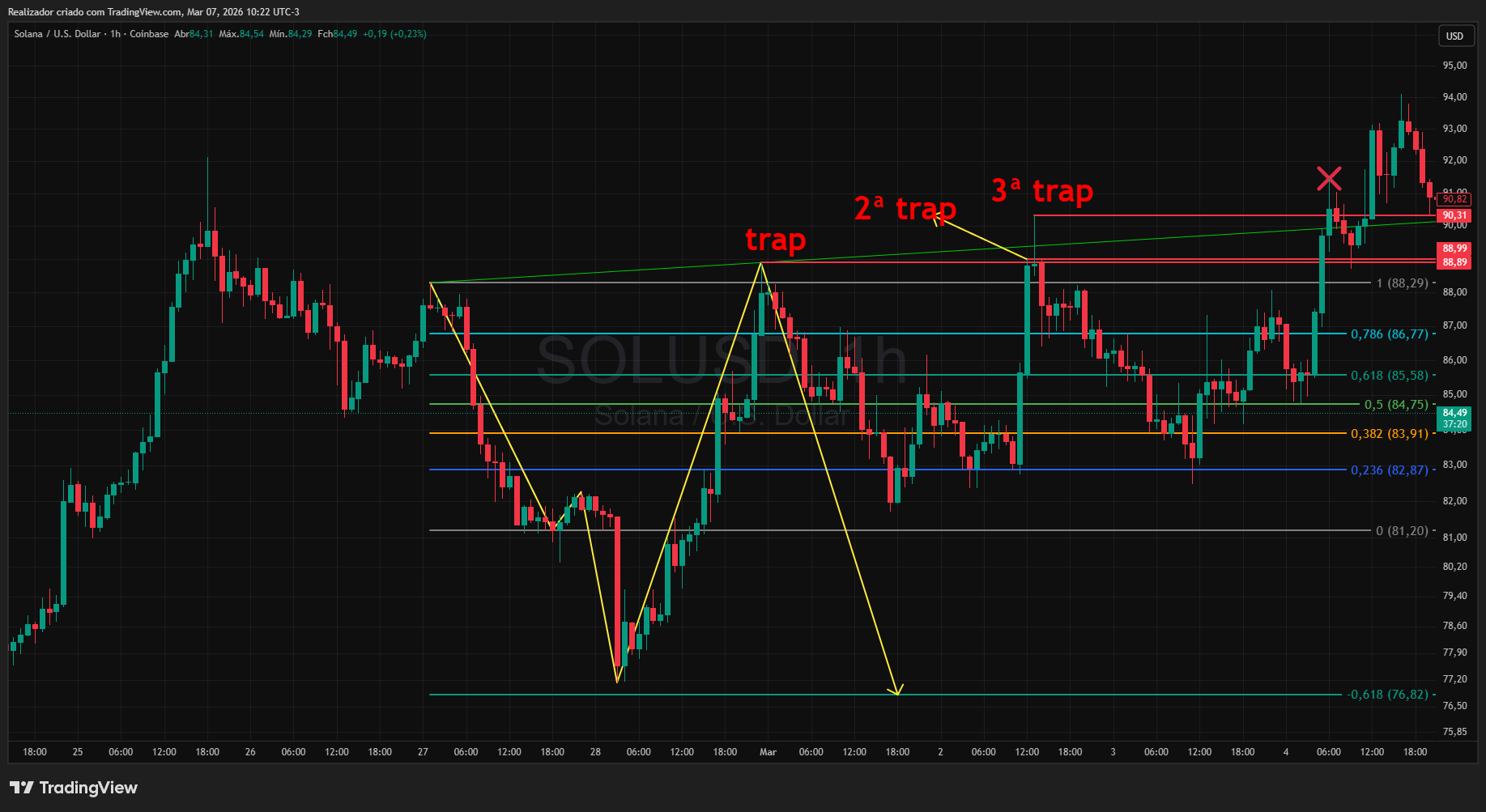Click 94,00 on the price axis

pyautogui.click(x=1454, y=97)
